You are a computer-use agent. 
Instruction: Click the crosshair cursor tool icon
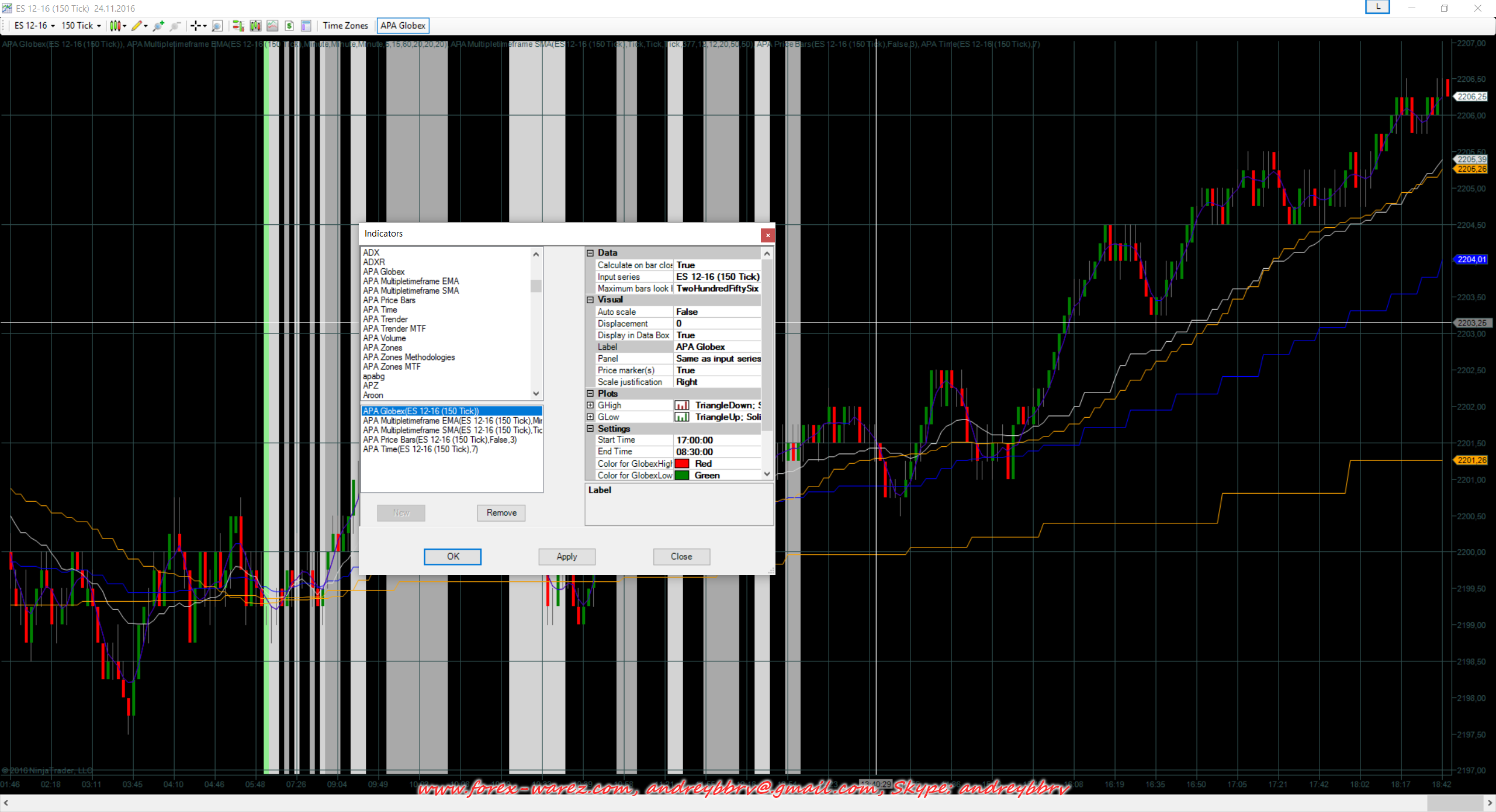tap(196, 26)
